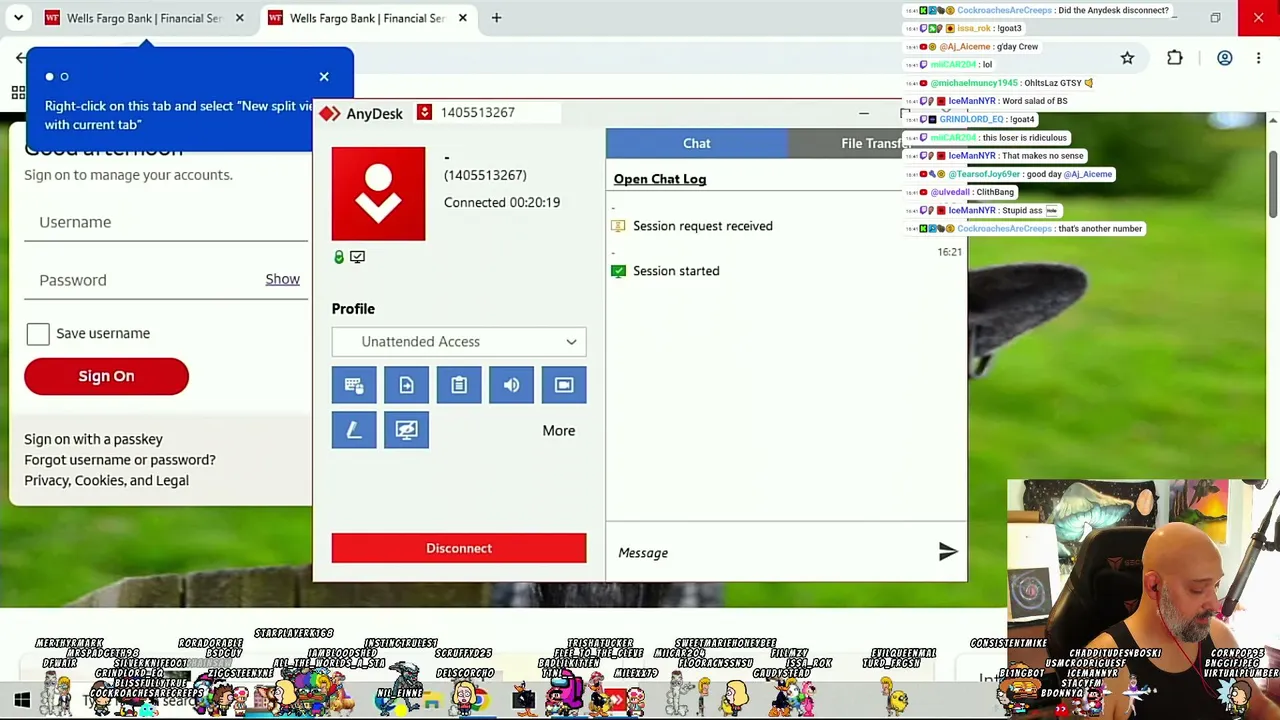Open the browser profile account icon
Image resolution: width=1280 pixels, height=720 pixels.
[1224, 58]
